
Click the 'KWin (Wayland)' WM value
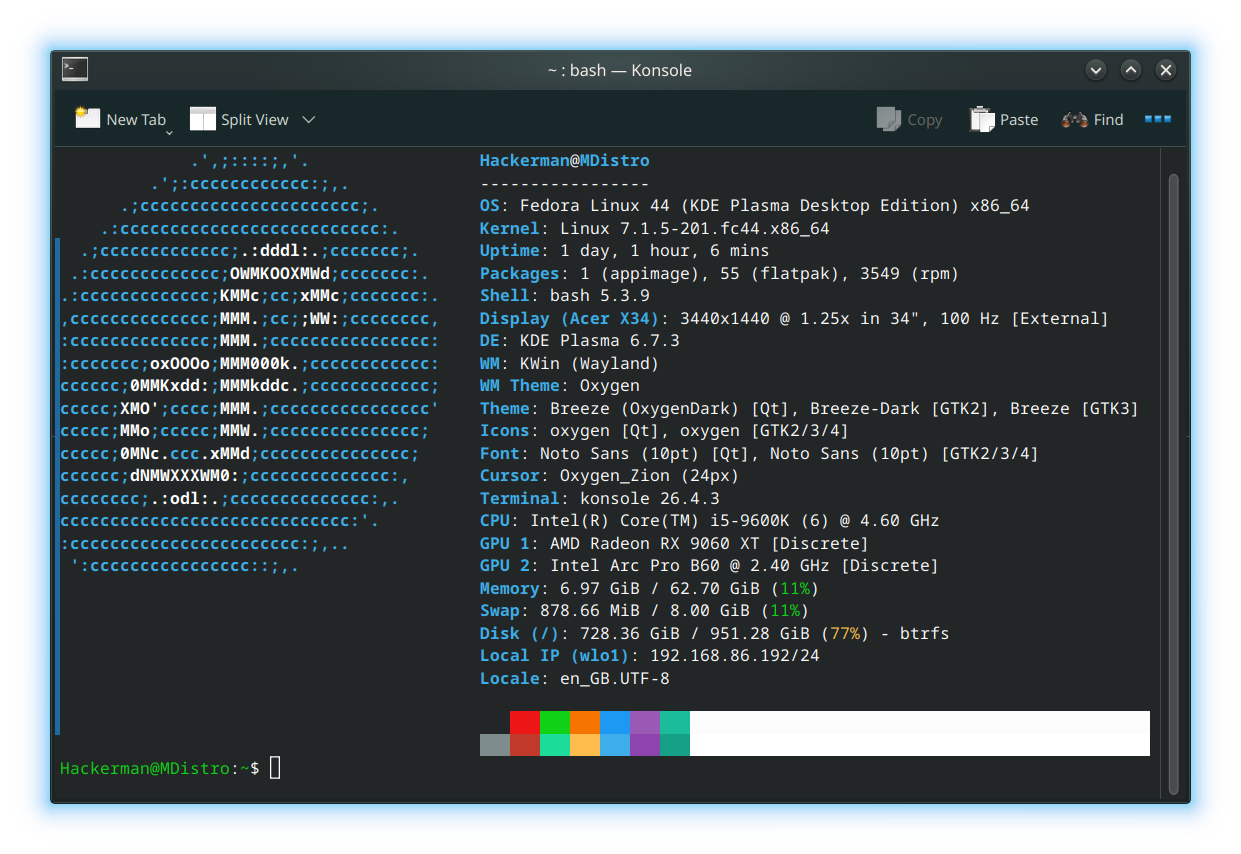[590, 363]
